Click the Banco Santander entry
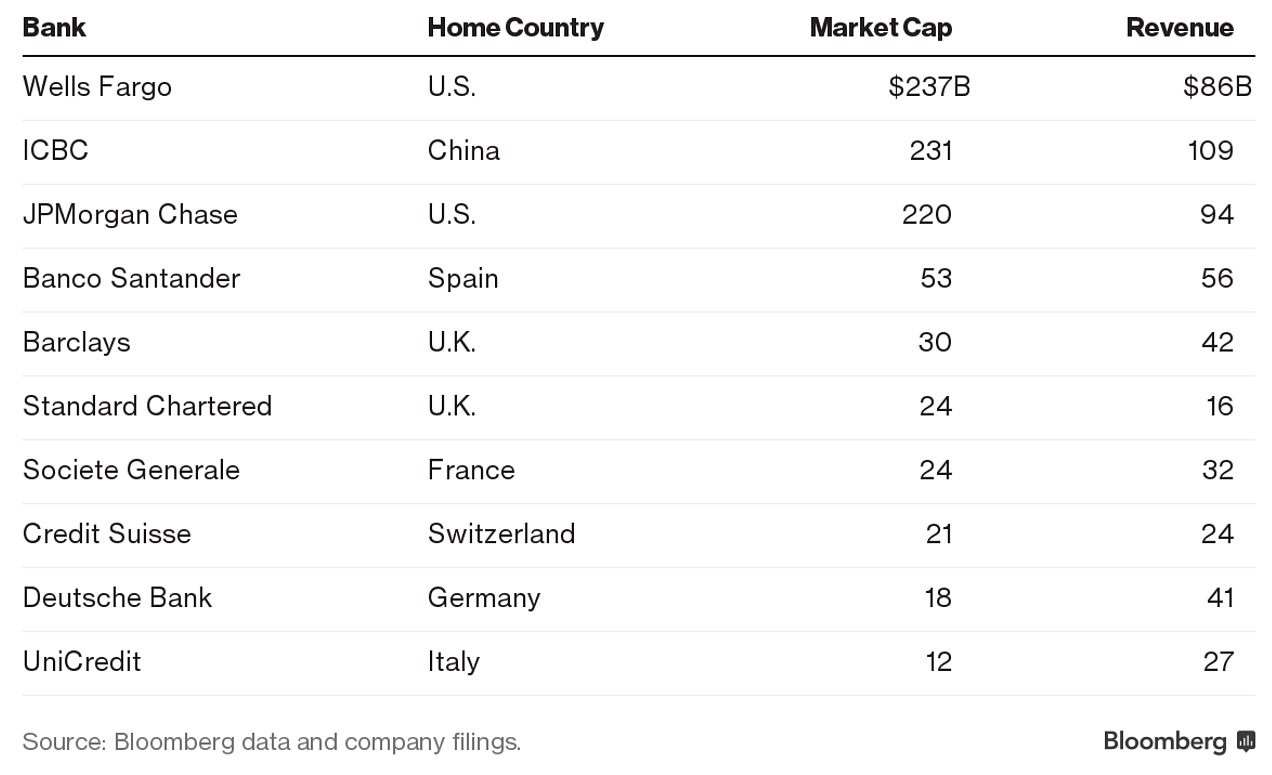The image size is (1272, 775). click(131, 278)
